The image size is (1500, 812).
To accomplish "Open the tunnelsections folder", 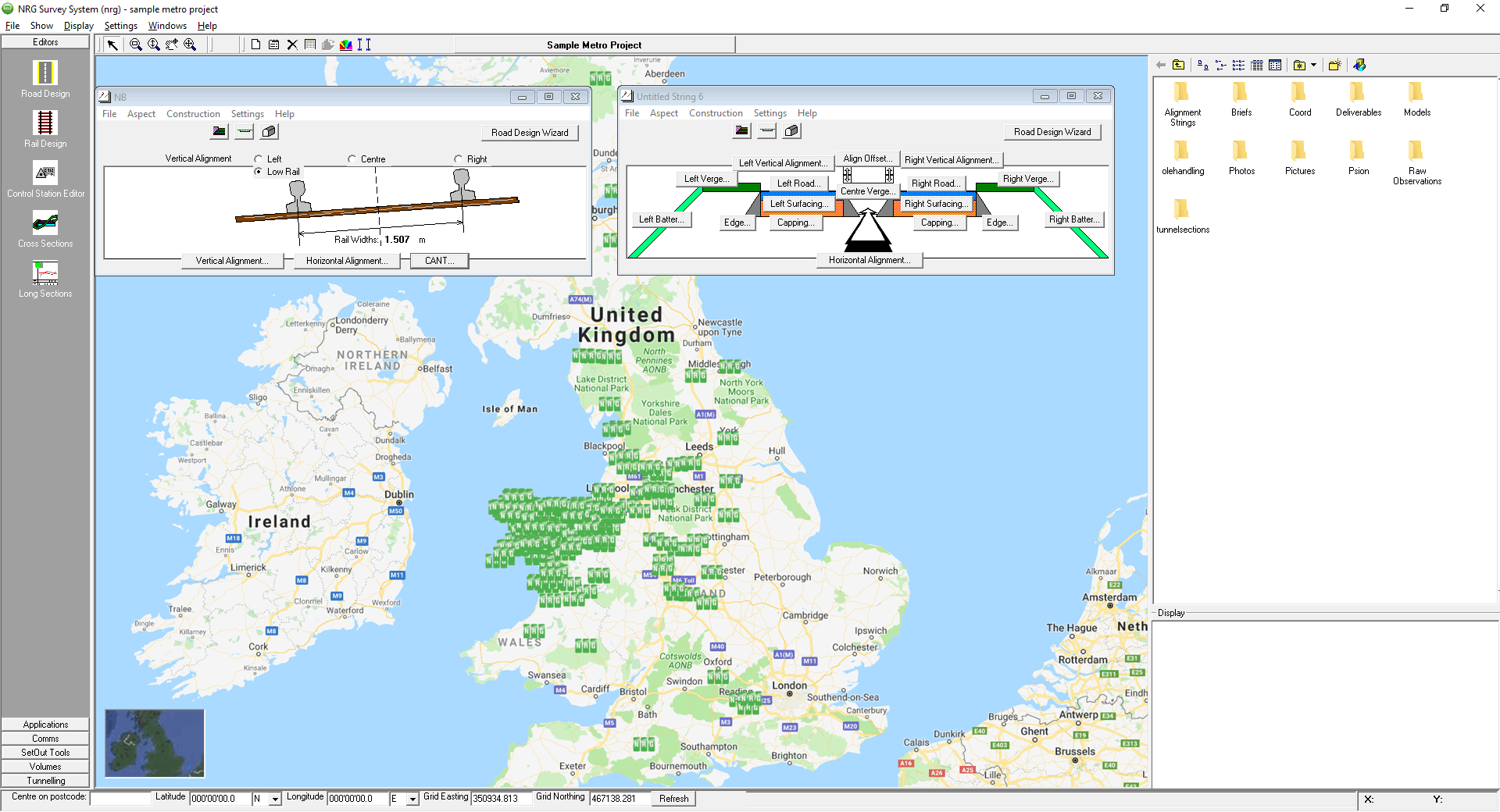I will (x=1183, y=216).
